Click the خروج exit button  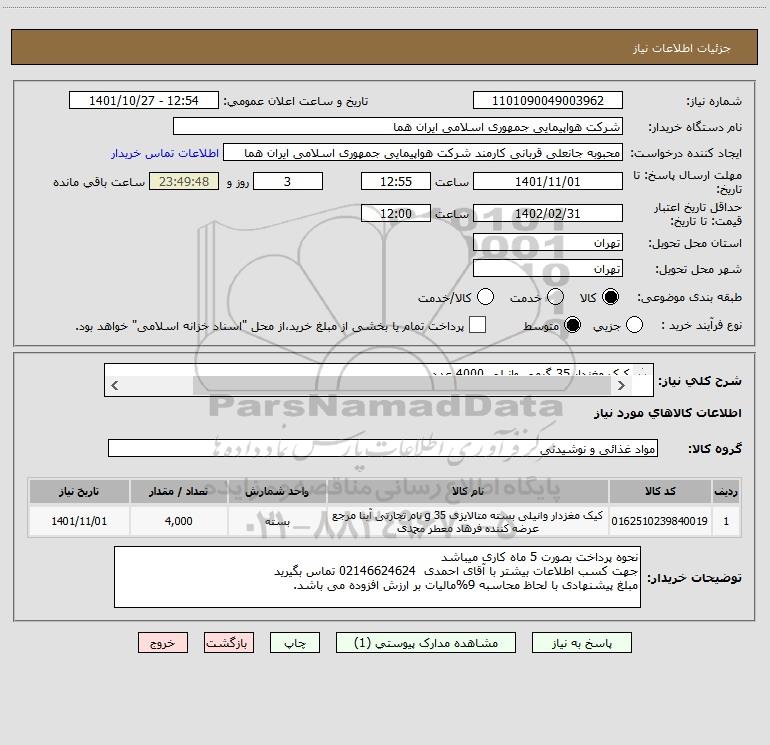click(x=163, y=643)
